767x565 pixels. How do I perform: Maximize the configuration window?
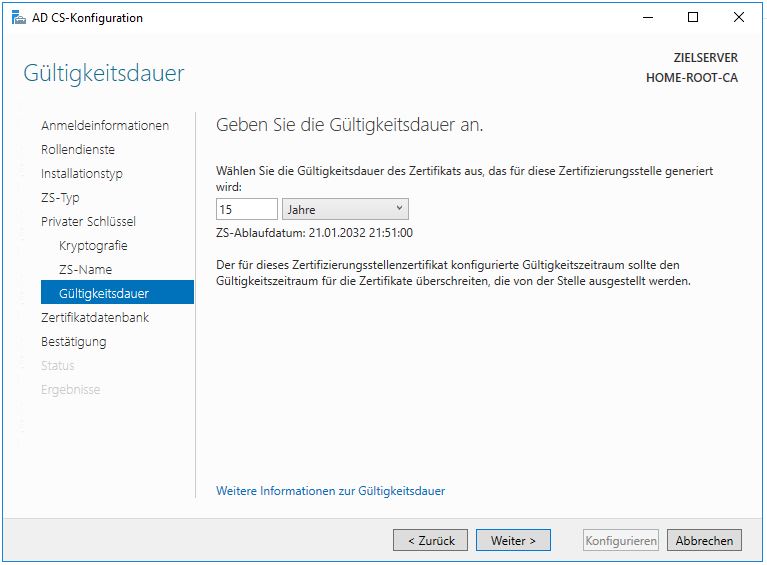tap(693, 17)
